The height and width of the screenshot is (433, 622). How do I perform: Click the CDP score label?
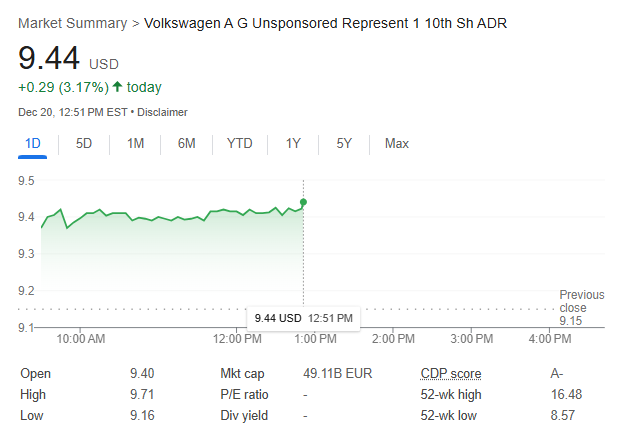click(x=451, y=374)
